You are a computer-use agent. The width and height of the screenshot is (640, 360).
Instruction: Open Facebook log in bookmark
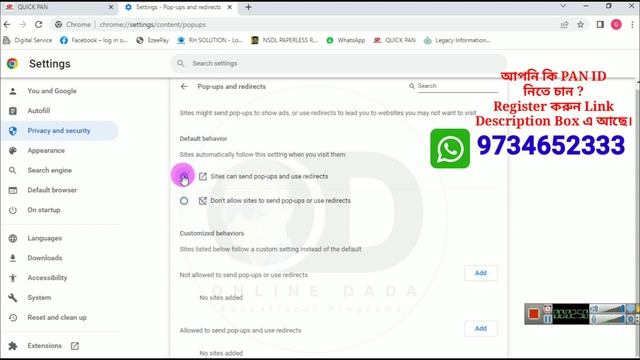(x=94, y=40)
